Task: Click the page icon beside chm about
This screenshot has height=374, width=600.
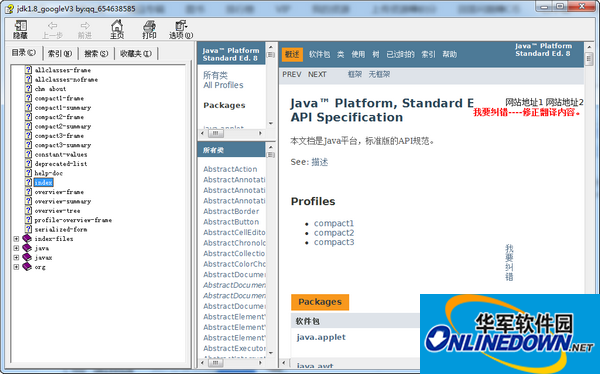Action: click(x=28, y=89)
